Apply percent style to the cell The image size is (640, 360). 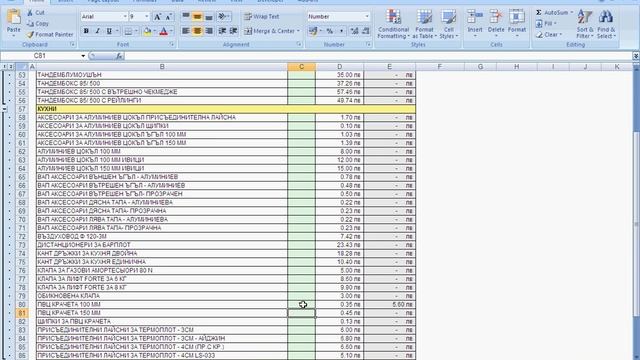pos(330,31)
